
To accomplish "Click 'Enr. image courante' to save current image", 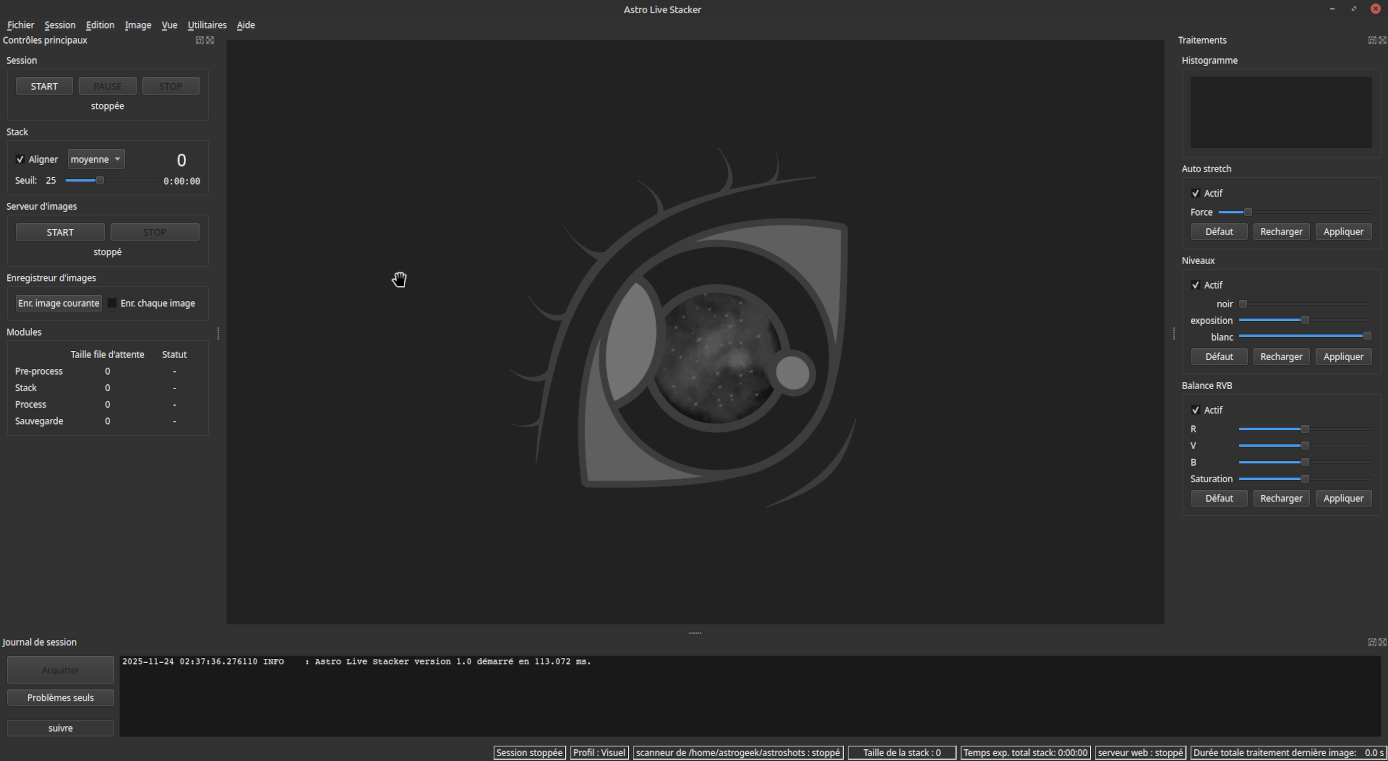I will (58, 303).
